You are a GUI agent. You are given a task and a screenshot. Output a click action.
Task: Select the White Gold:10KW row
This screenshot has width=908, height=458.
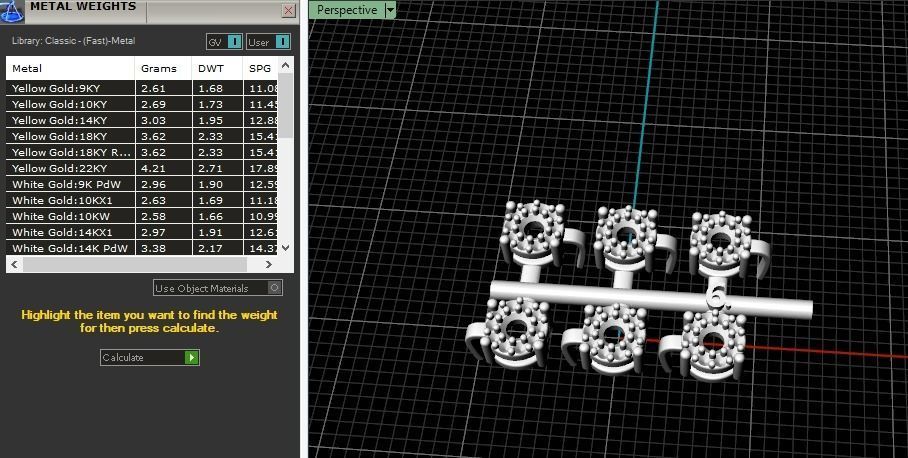[142, 216]
